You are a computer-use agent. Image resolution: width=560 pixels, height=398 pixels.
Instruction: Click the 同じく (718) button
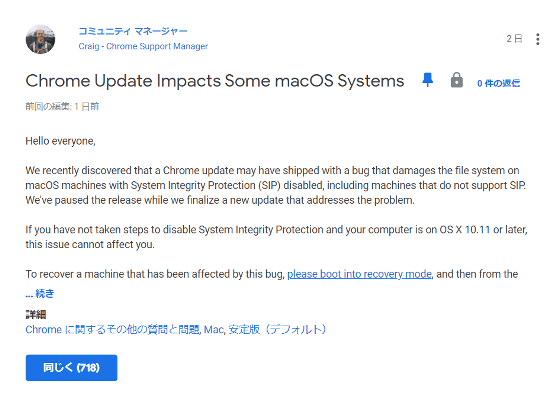71,368
